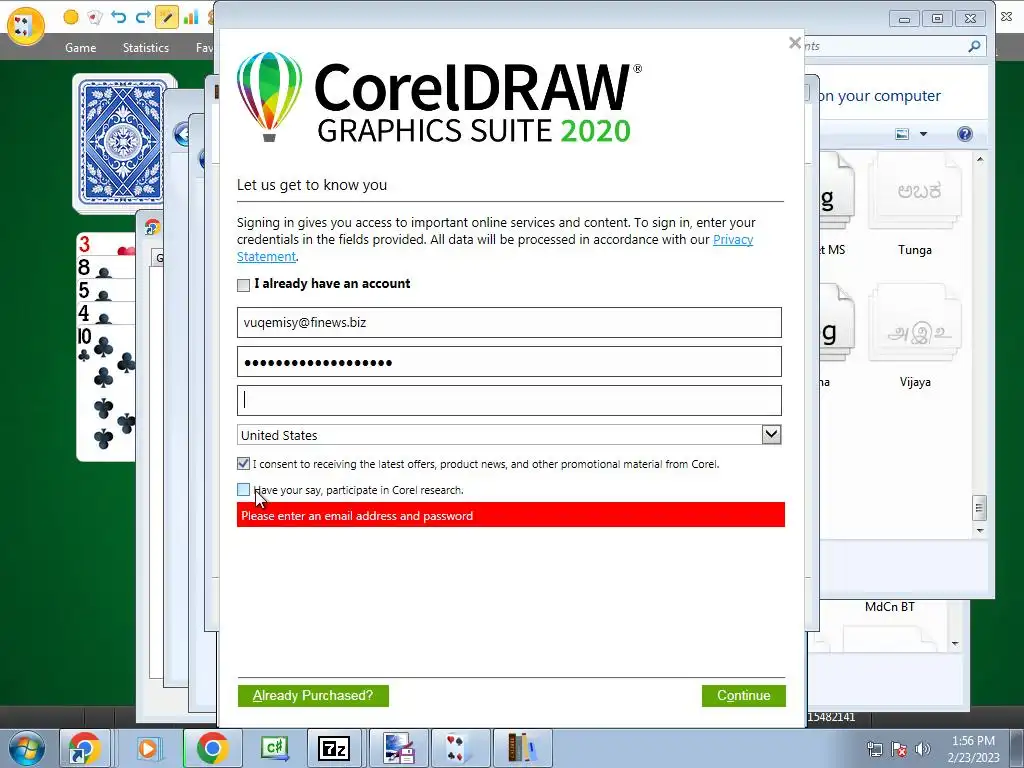The width and height of the screenshot is (1024, 768).
Task: Check 'I already have an account'
Action: tap(244, 285)
